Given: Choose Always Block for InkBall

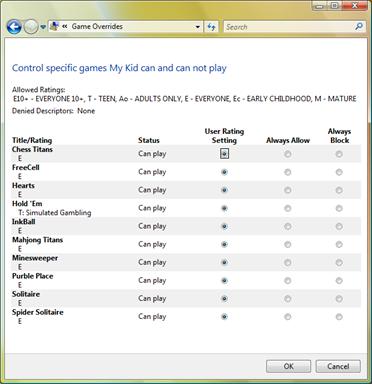Looking at the screenshot, I should click(x=339, y=226).
